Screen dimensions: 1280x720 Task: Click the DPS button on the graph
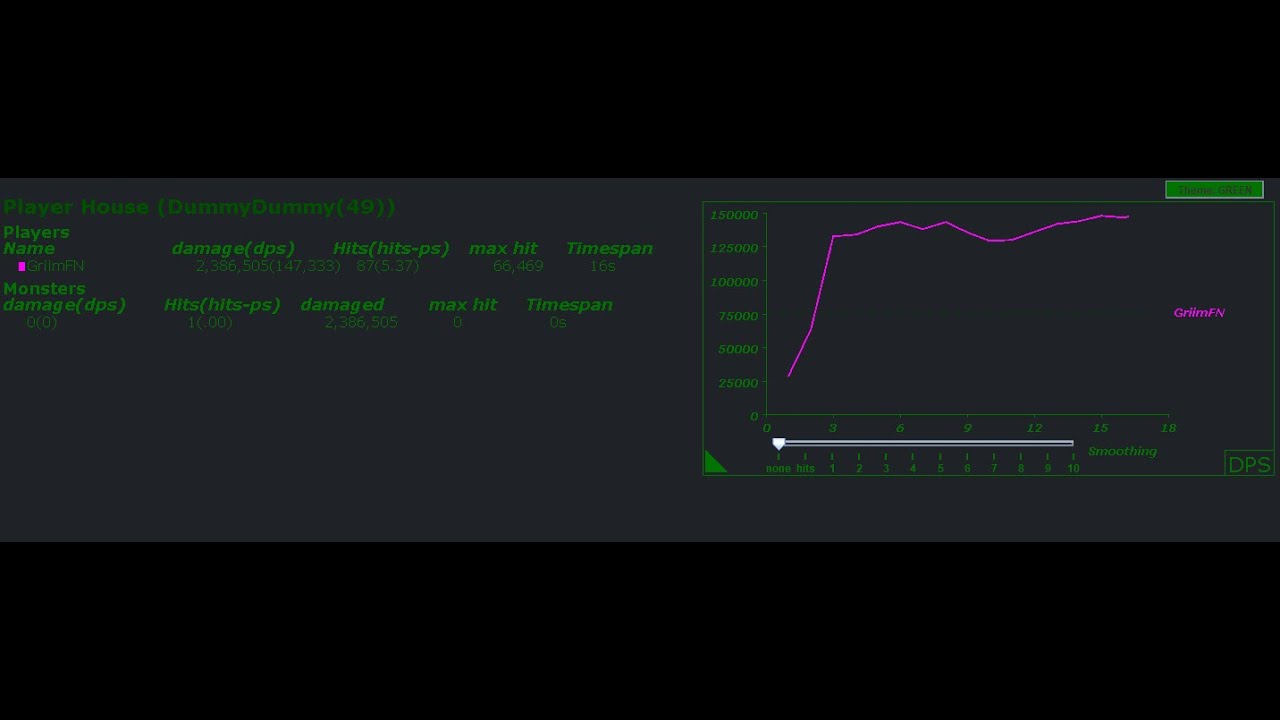(1249, 464)
